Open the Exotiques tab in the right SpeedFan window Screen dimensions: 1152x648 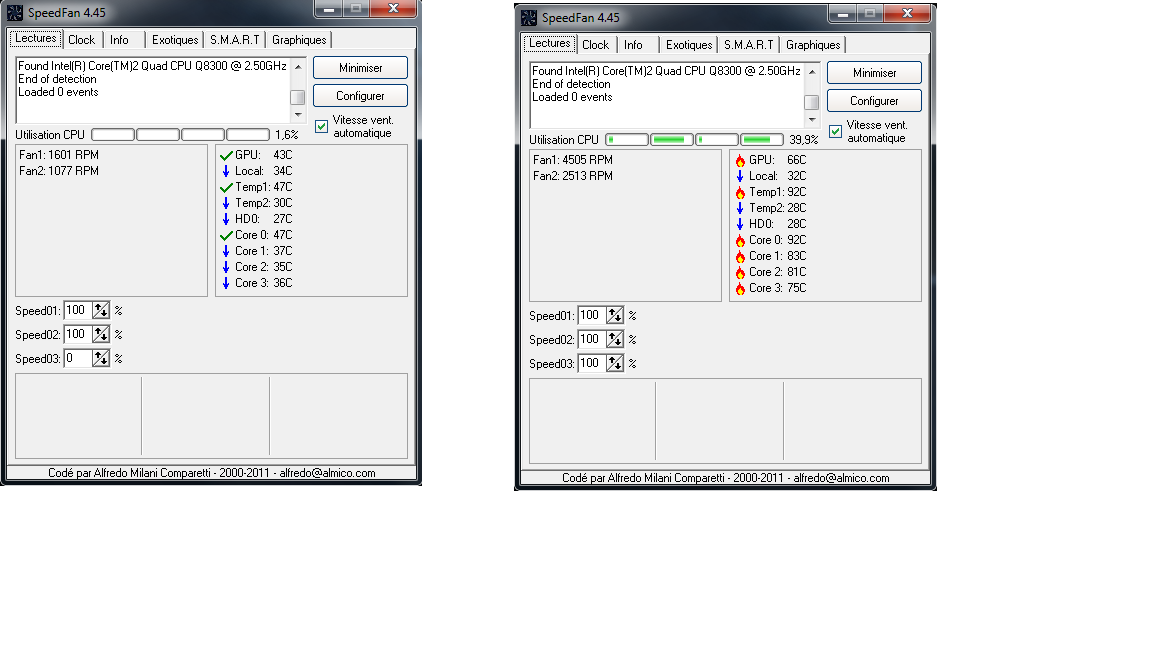(689, 45)
